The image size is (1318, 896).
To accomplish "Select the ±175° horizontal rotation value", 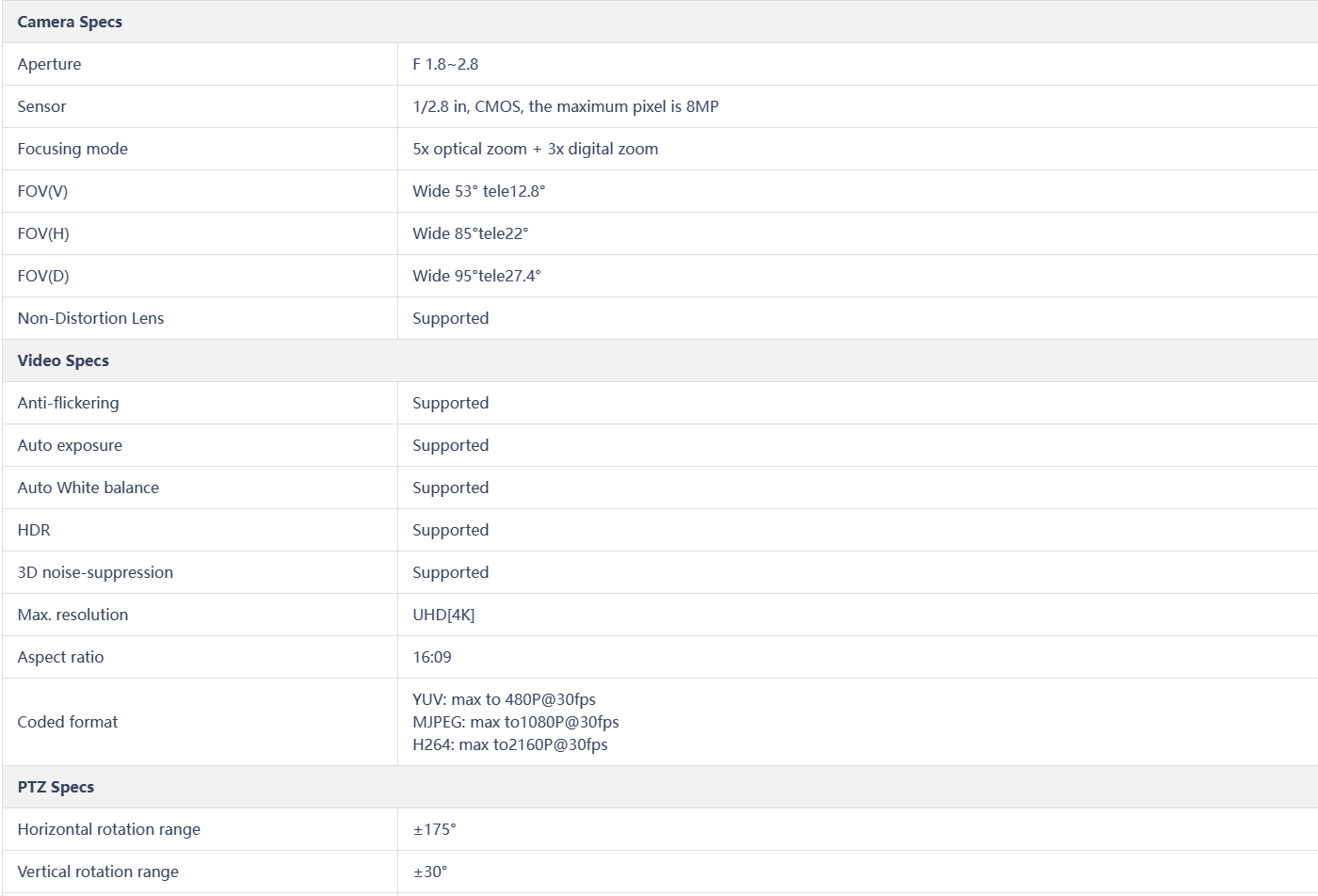I will click(434, 829).
